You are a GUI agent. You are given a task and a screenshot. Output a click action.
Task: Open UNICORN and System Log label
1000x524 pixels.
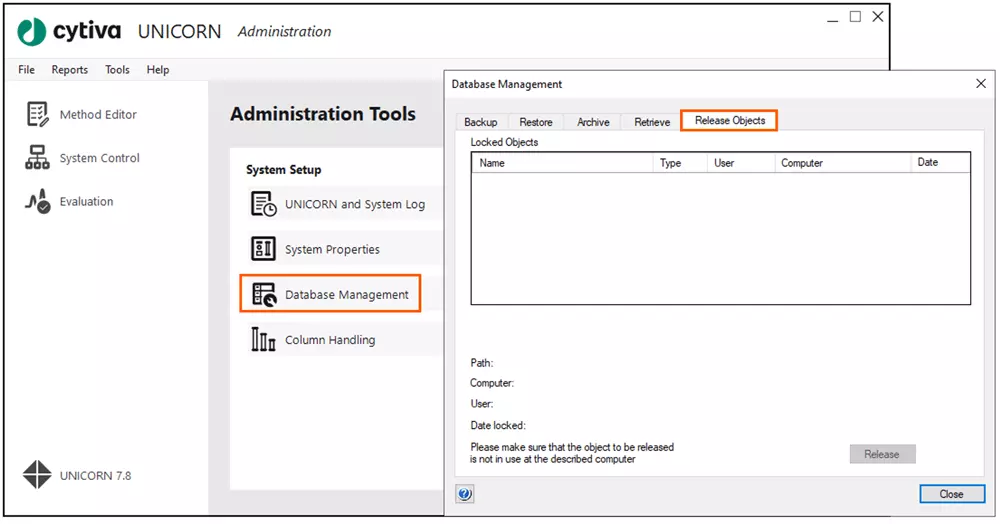coord(355,204)
